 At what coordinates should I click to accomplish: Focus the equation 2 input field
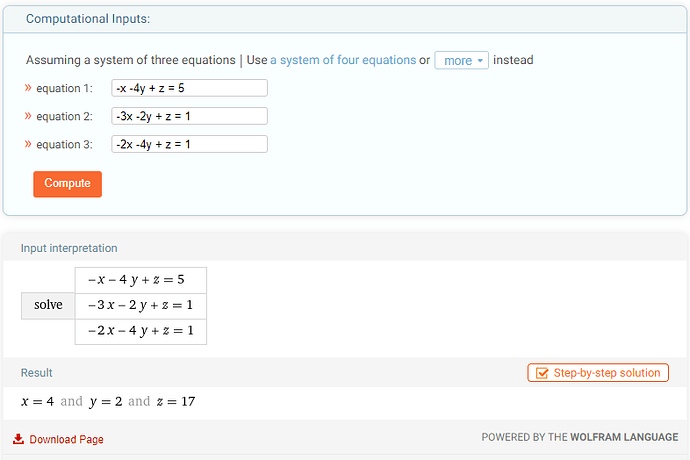click(x=189, y=116)
